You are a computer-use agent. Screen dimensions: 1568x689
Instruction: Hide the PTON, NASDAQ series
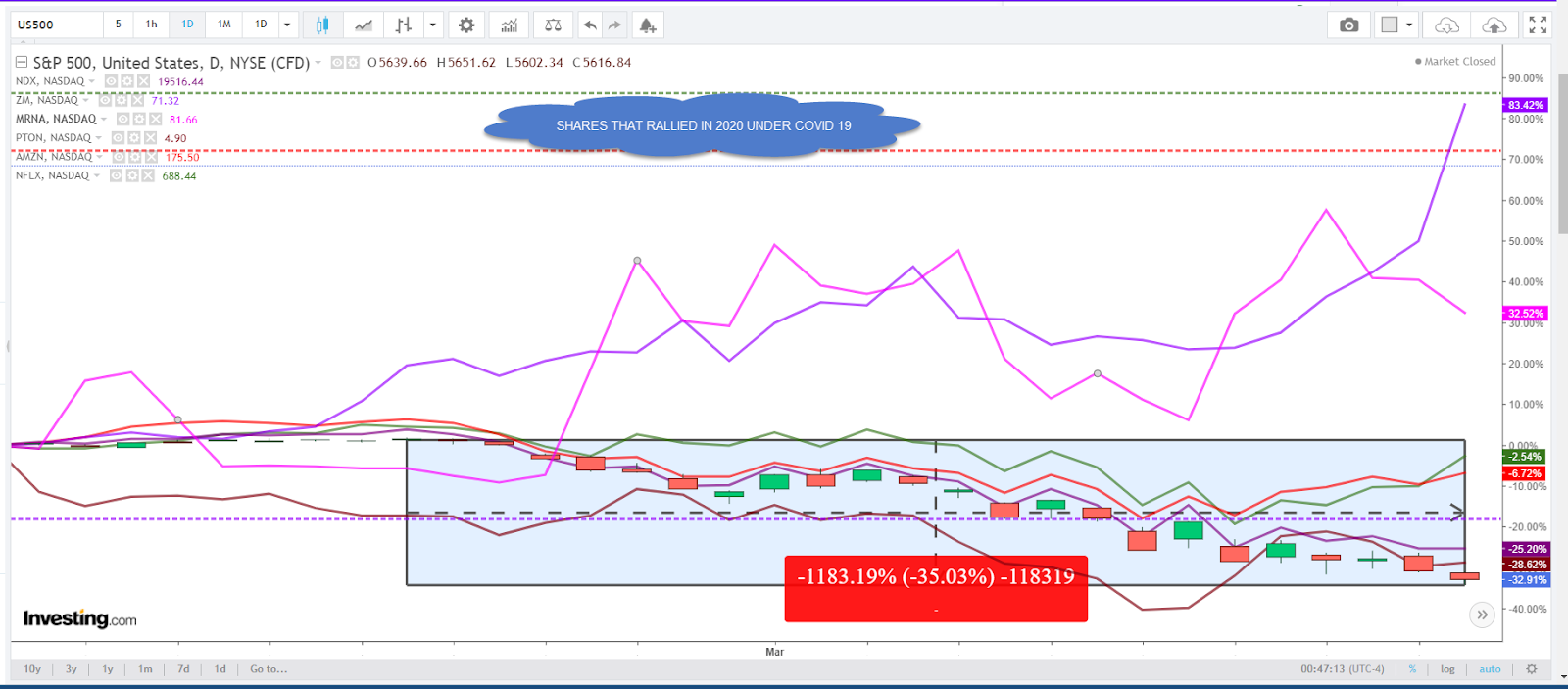click(118, 138)
